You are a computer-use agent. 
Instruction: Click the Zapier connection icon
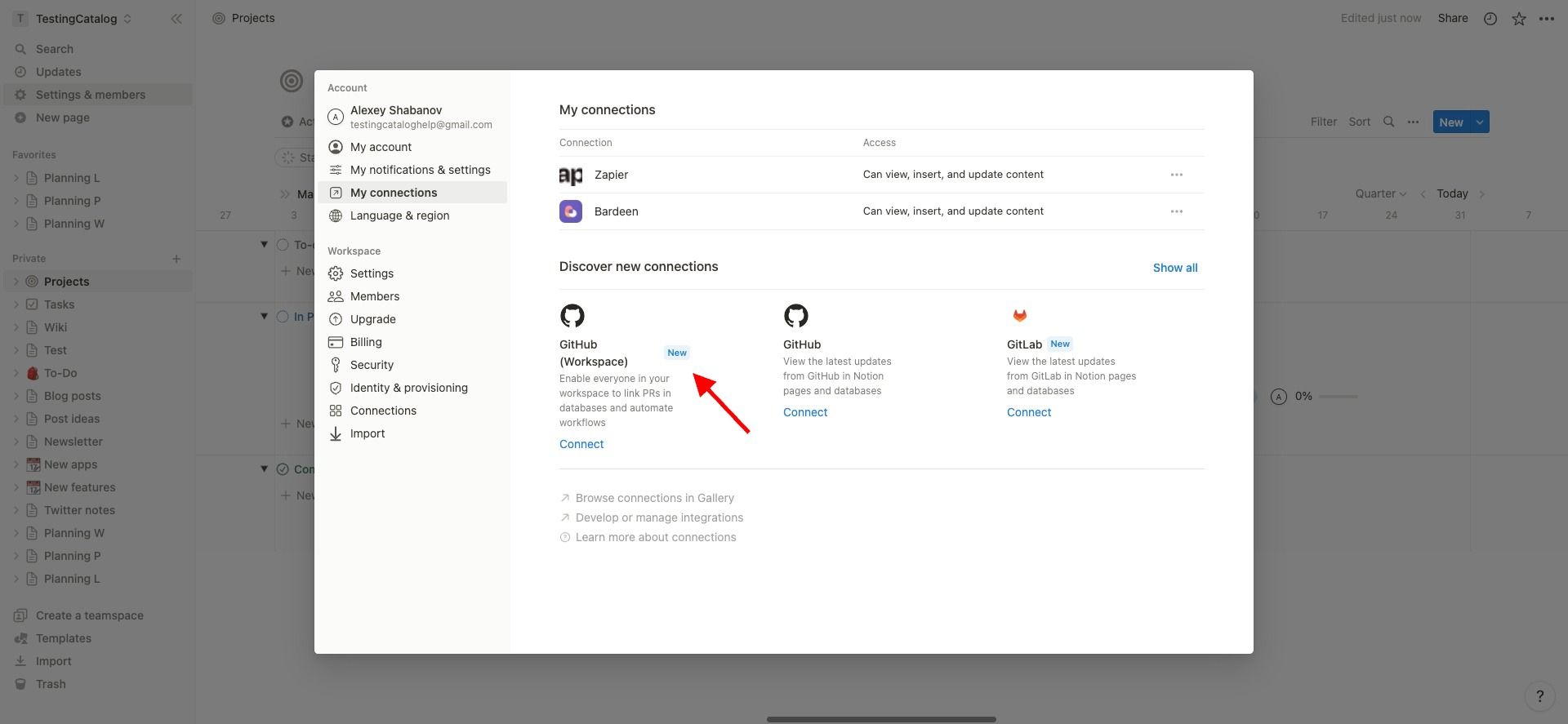pyautogui.click(x=571, y=175)
